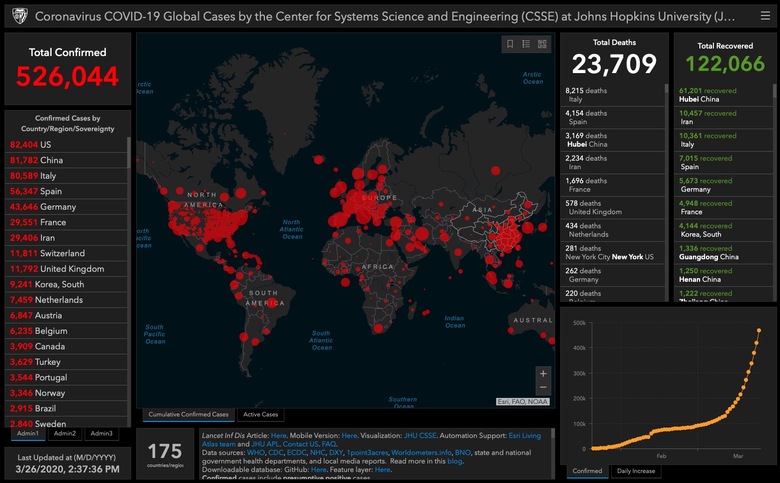Click the 10,457 recovered Iran entry

pyautogui.click(x=723, y=117)
